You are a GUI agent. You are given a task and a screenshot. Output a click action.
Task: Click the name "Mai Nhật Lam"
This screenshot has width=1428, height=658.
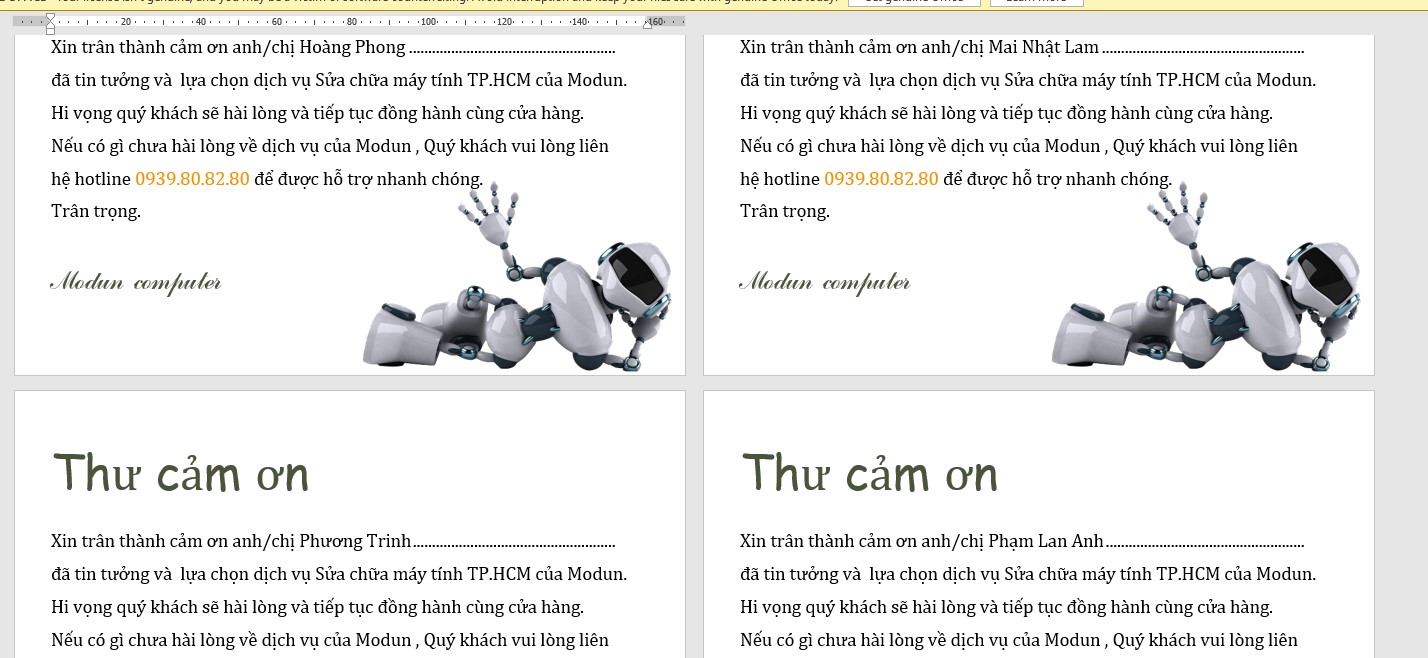pos(1043,47)
